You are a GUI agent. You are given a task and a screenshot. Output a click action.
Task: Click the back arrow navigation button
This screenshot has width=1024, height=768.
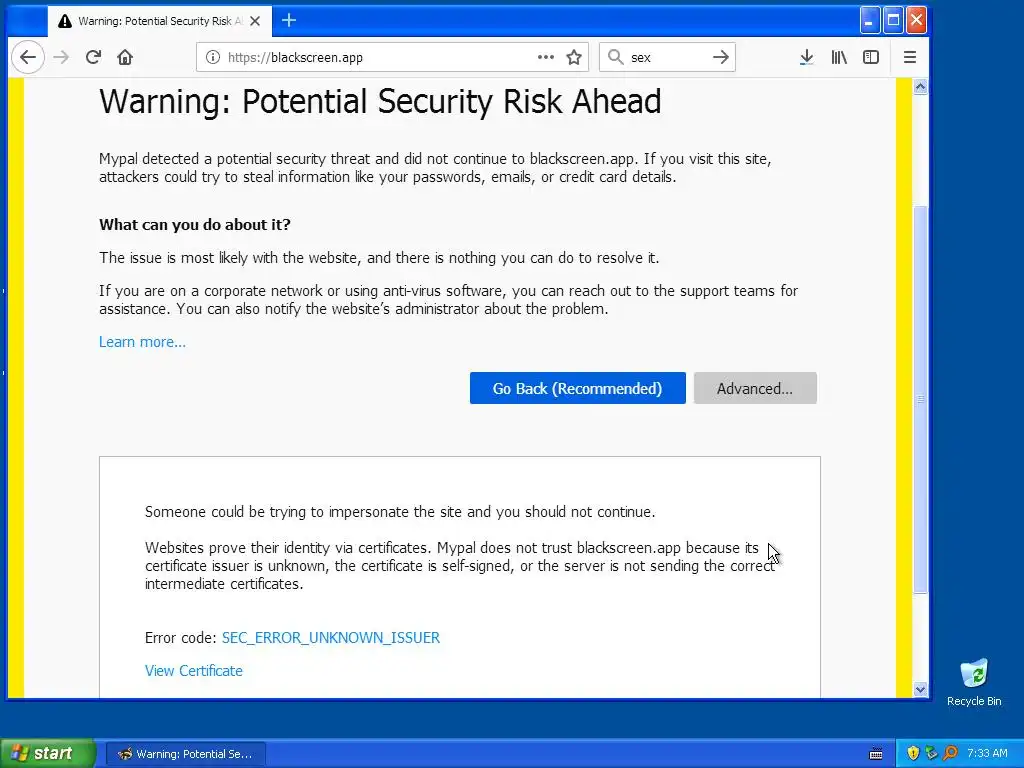[x=27, y=57]
